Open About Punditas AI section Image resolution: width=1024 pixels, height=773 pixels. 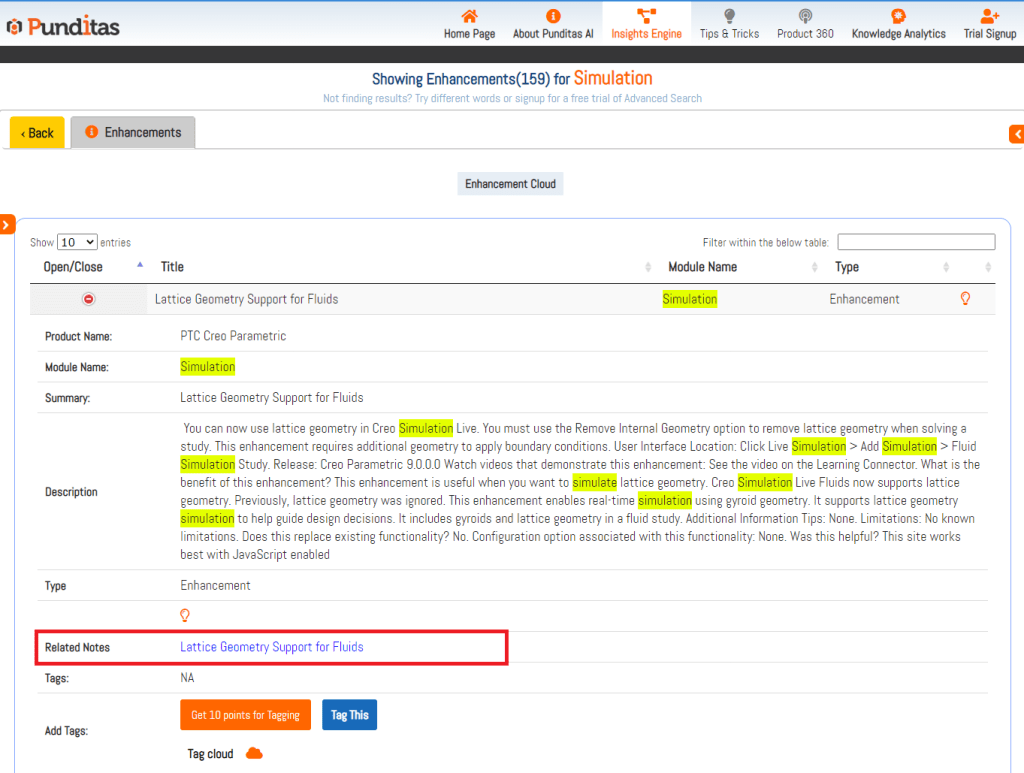tap(553, 24)
